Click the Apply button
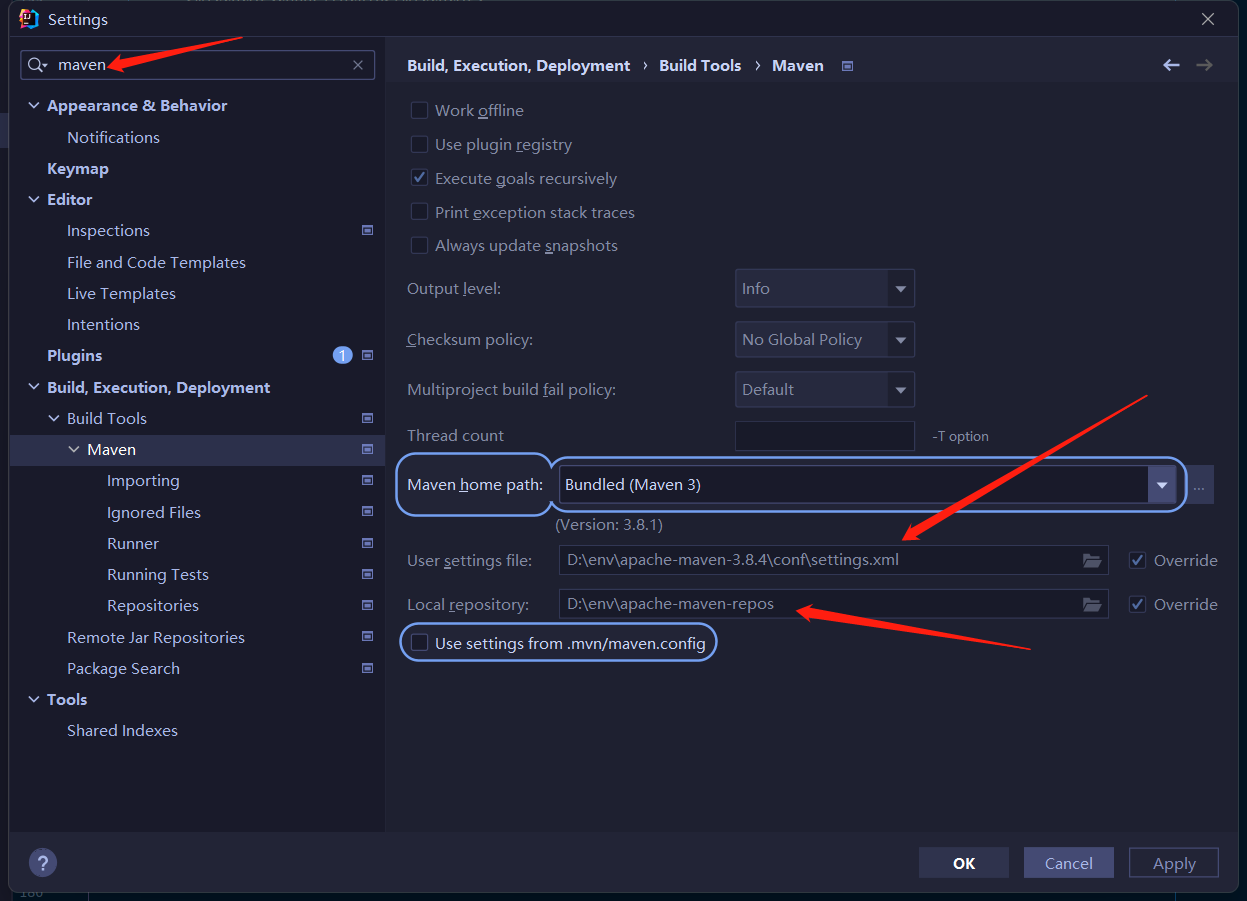Image resolution: width=1247 pixels, height=901 pixels. click(1174, 863)
